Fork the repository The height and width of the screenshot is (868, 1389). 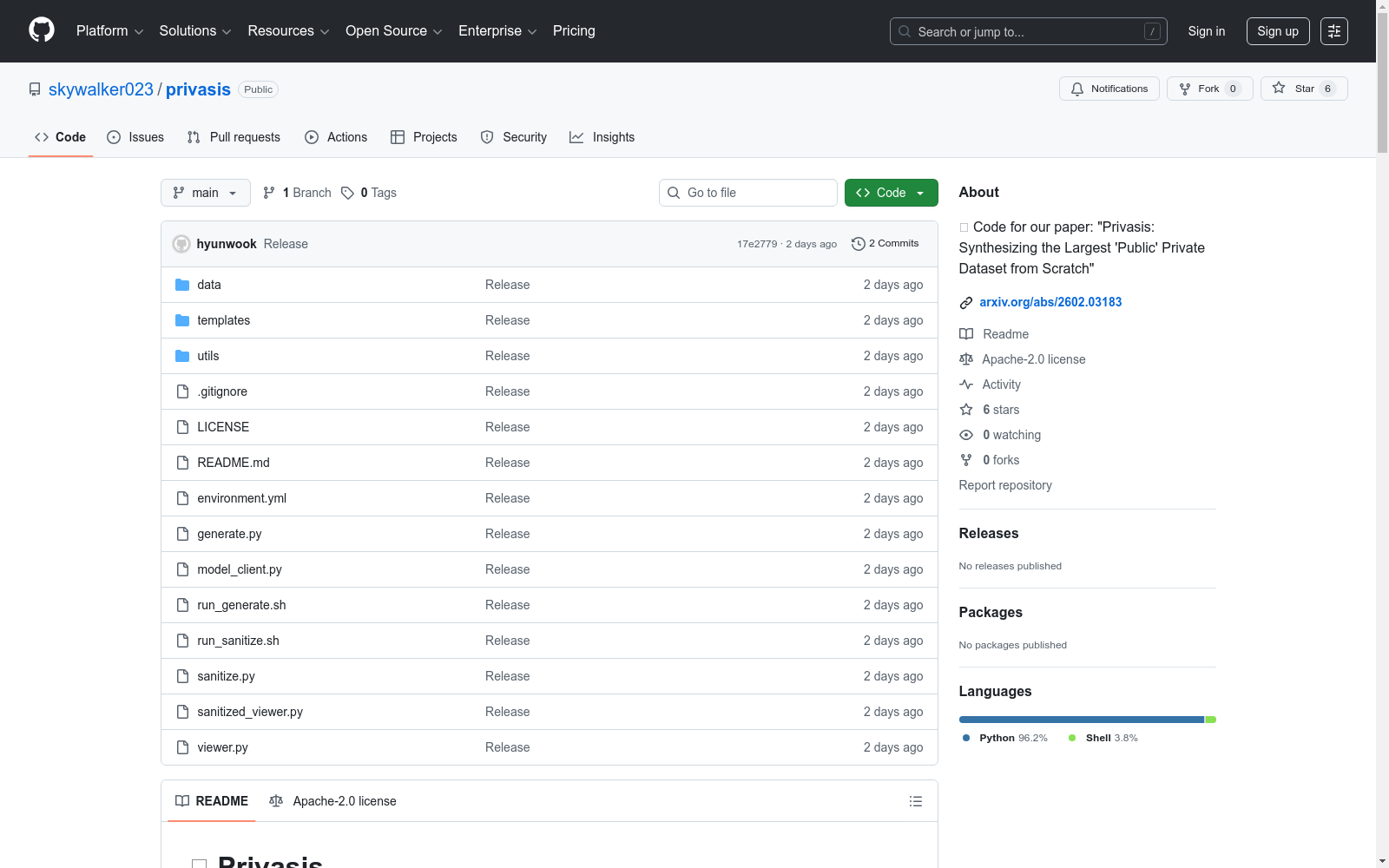coord(1209,89)
